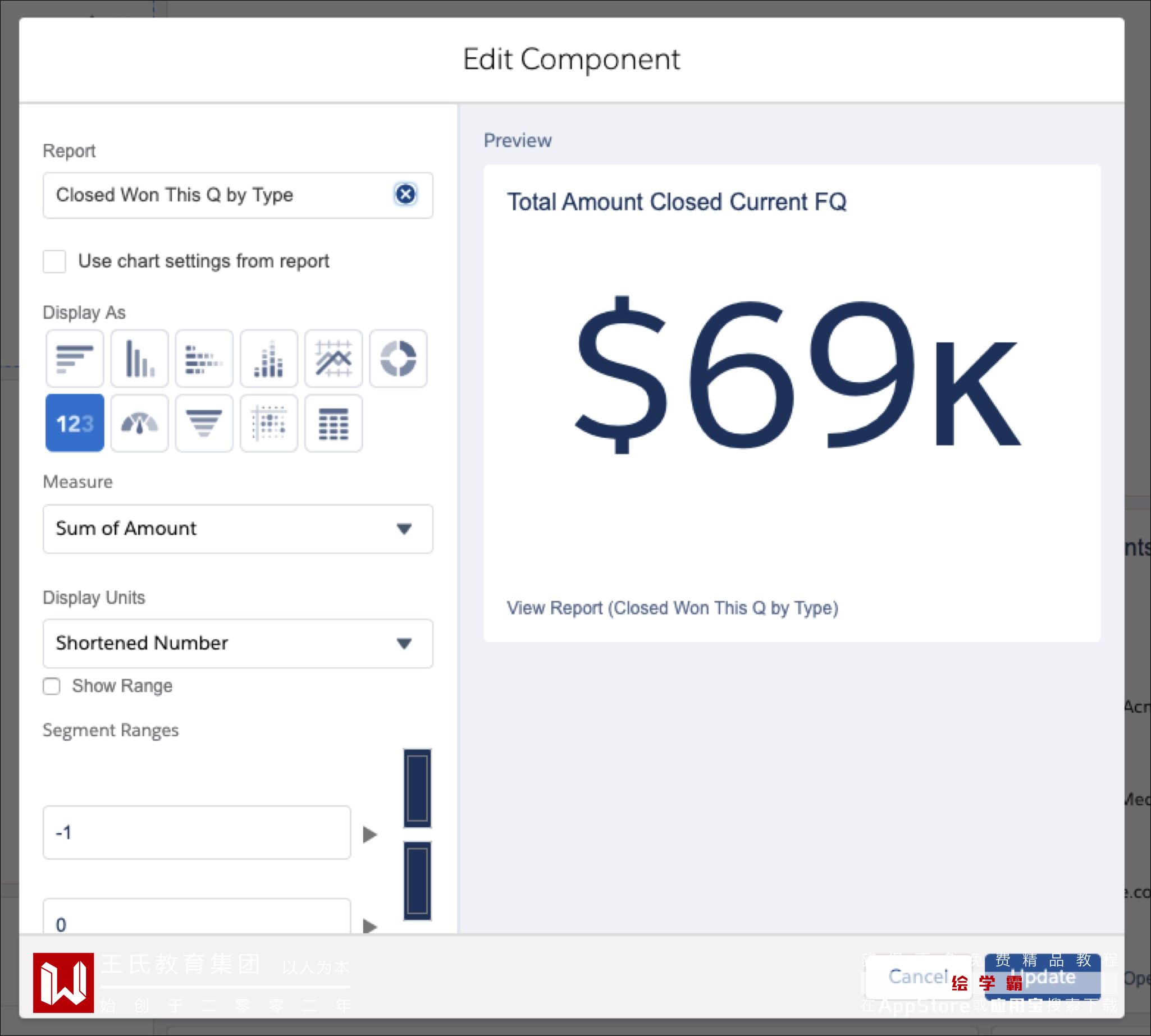Click the View Report link in preview
Screen dimensions: 1151x1036
click(672, 608)
